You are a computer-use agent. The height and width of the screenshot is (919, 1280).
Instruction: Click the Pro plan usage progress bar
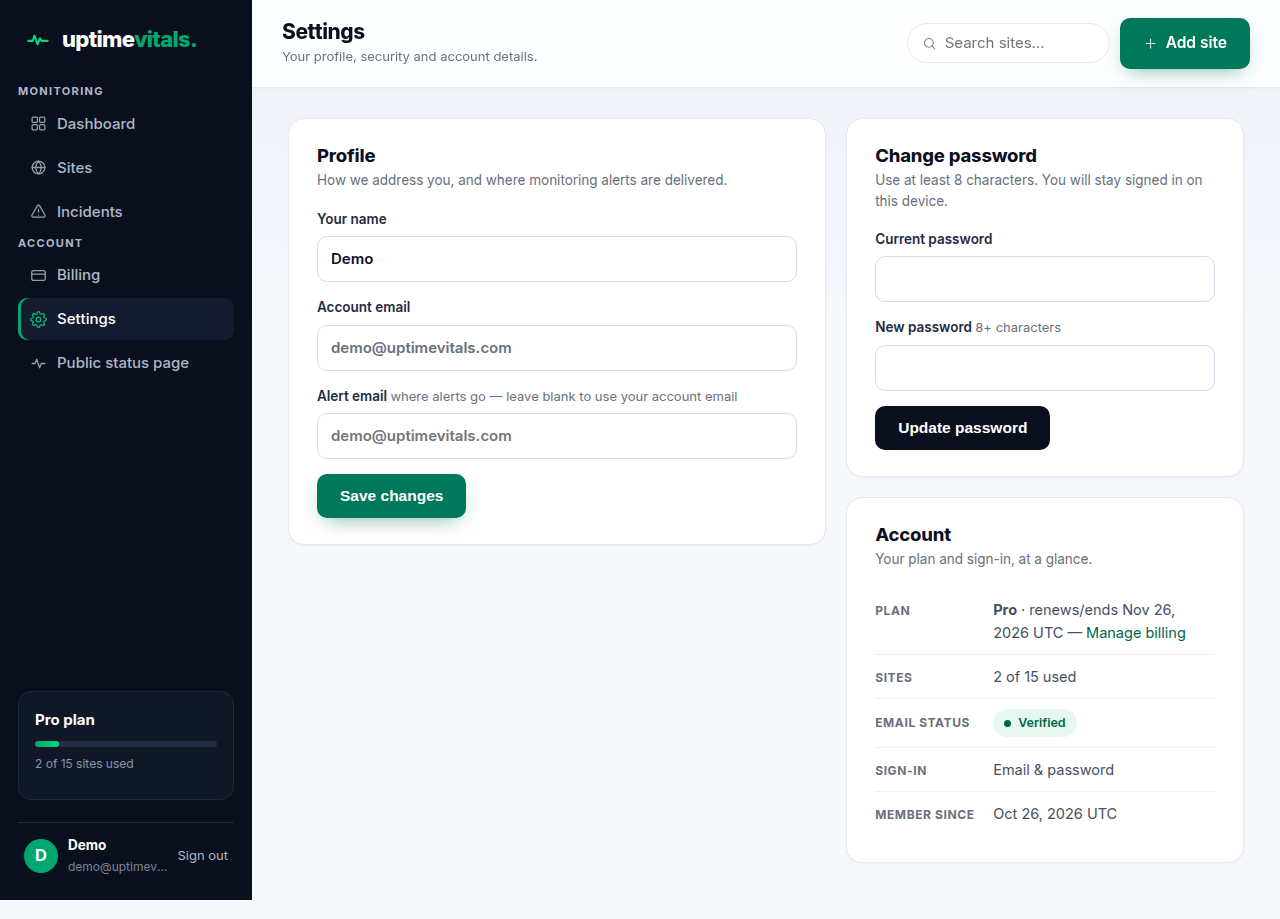tap(126, 744)
